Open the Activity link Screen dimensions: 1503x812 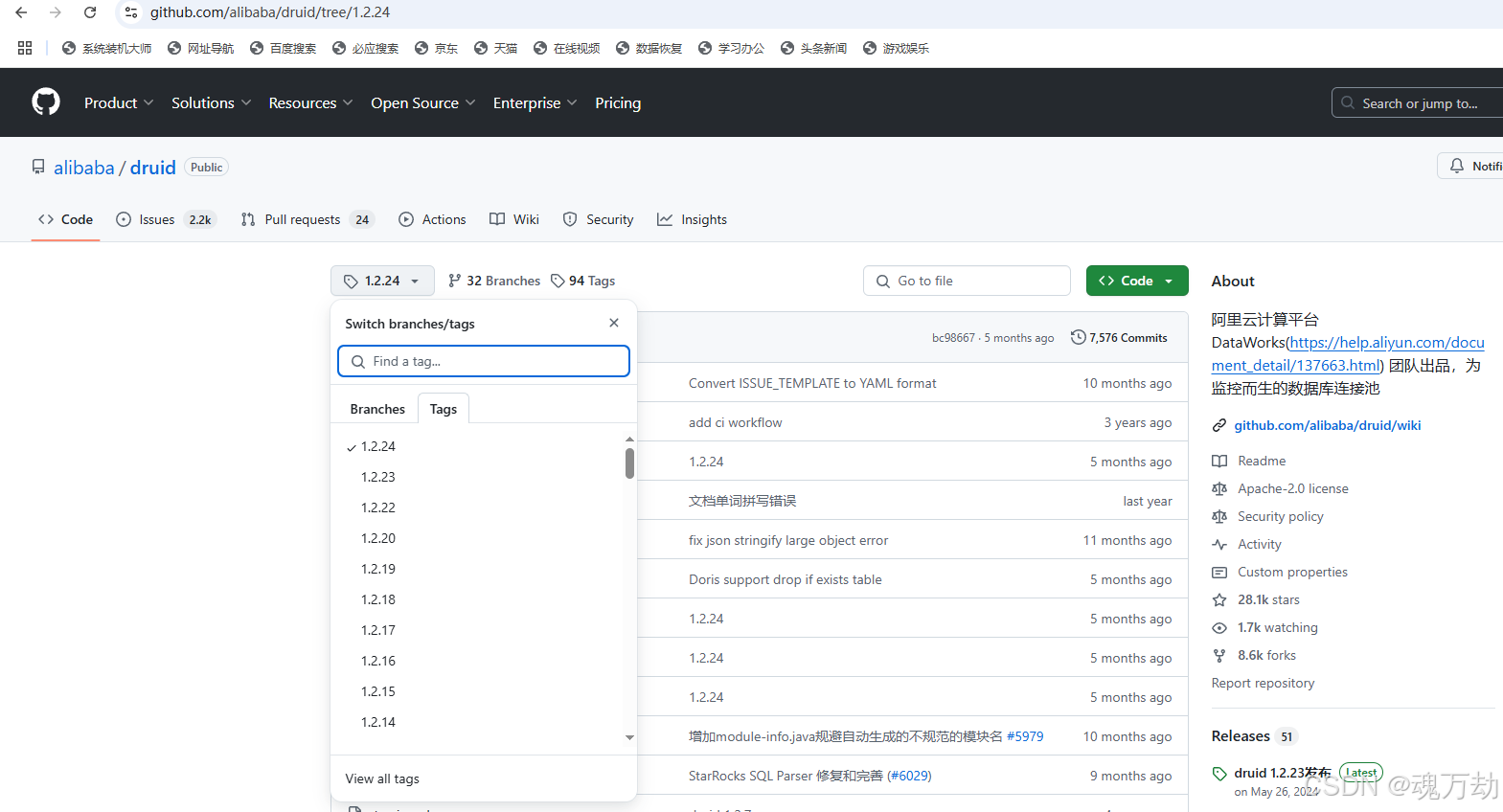[x=1259, y=544]
